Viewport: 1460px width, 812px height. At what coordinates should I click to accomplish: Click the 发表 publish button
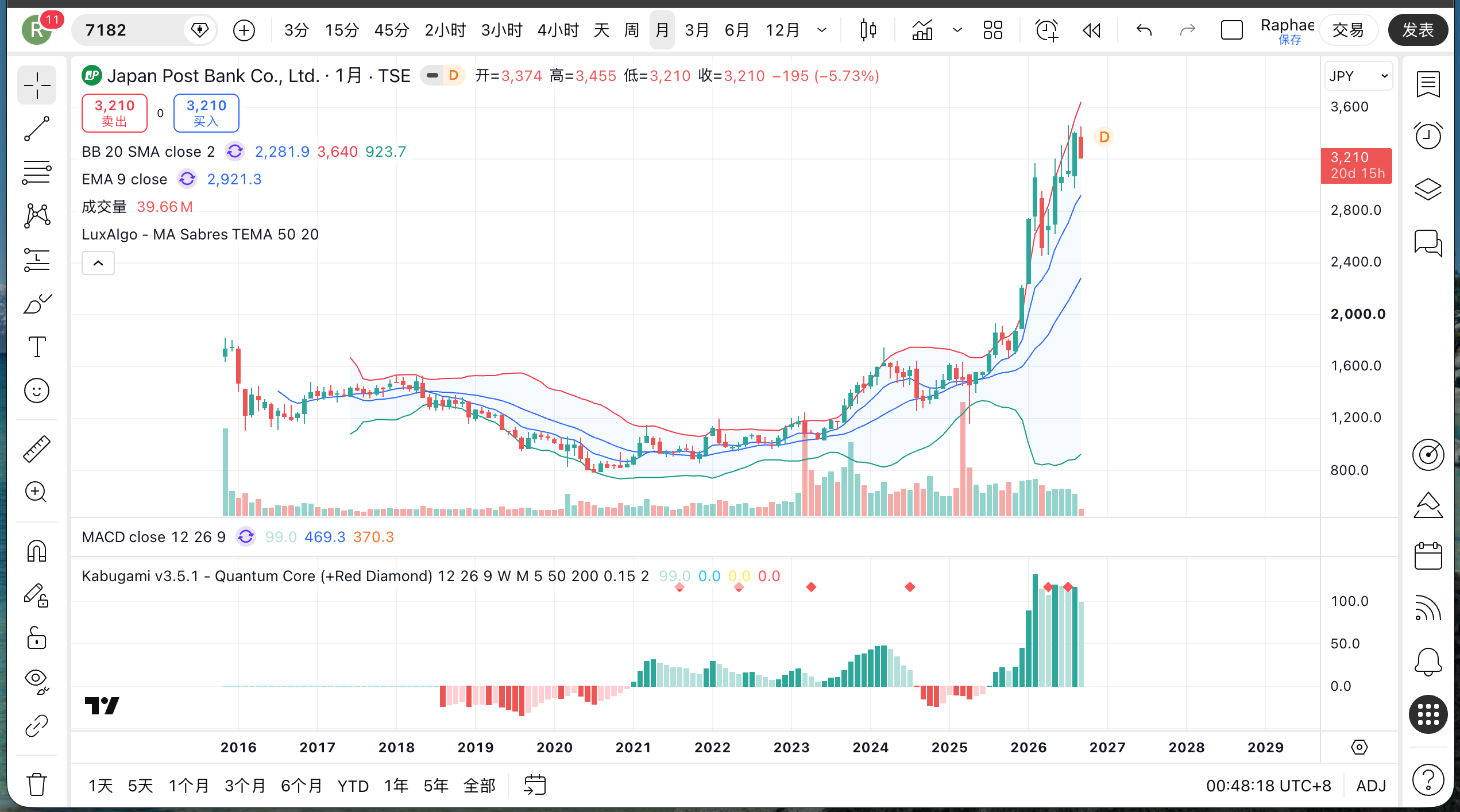(1418, 30)
